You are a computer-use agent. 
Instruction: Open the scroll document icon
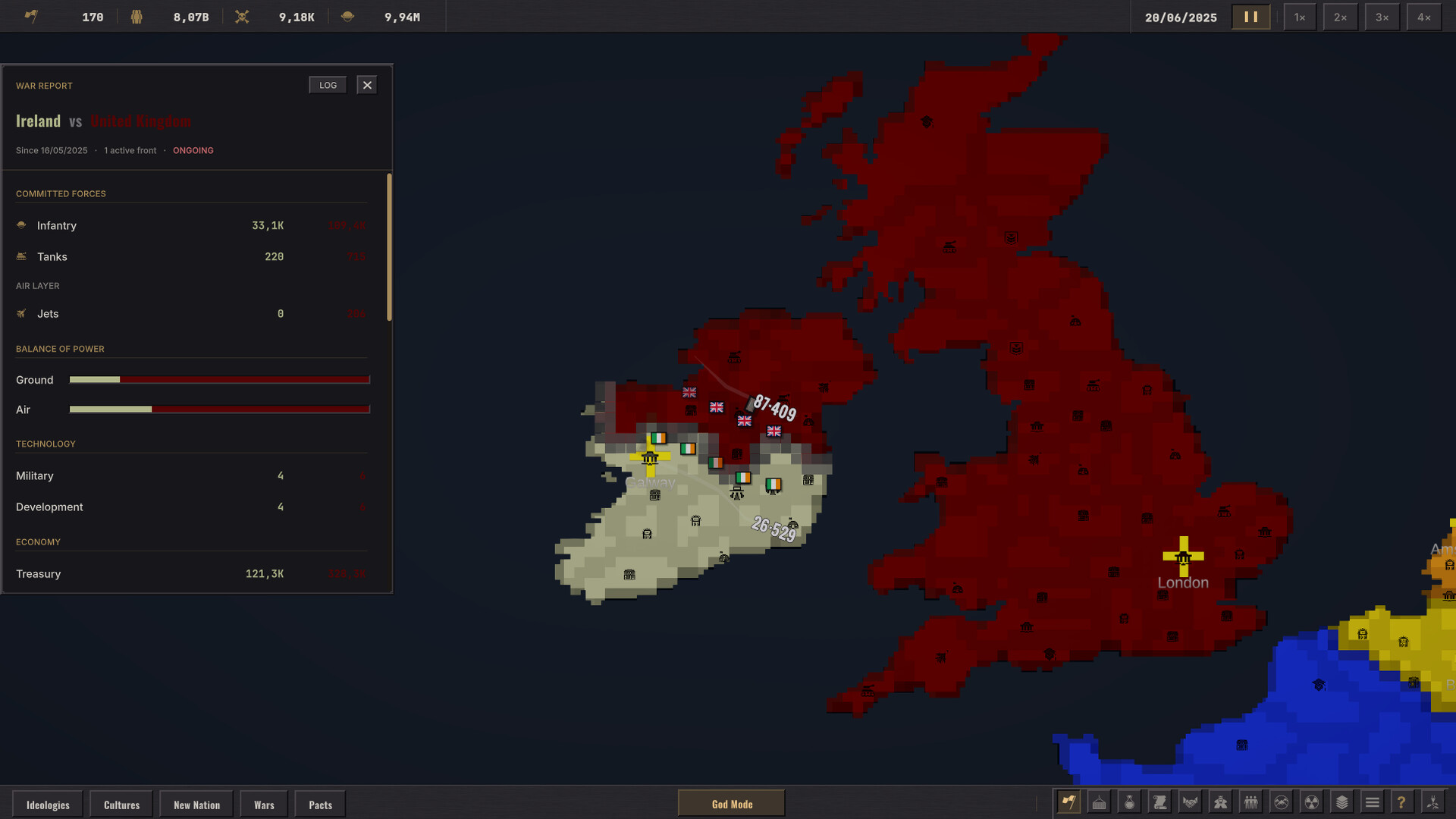[1159, 802]
